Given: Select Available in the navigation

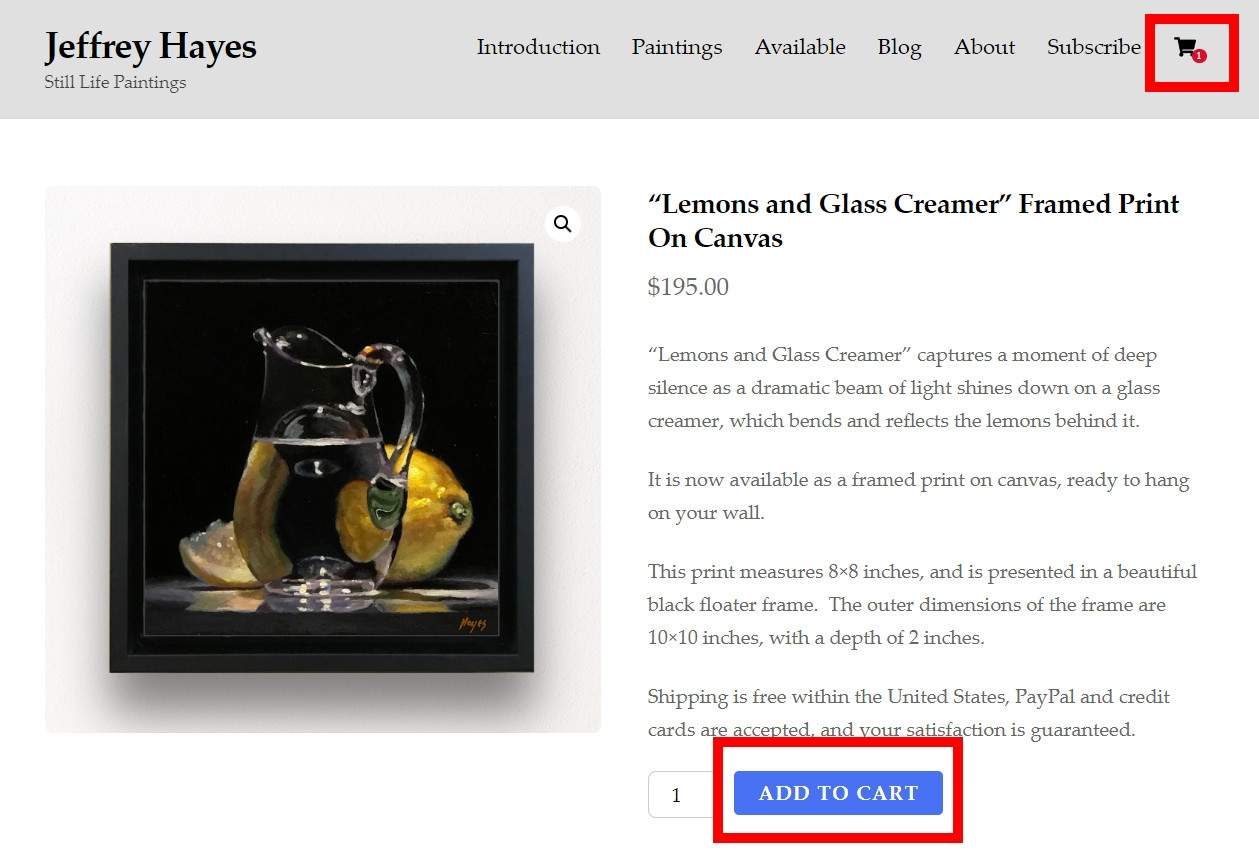Looking at the screenshot, I should [x=799, y=47].
